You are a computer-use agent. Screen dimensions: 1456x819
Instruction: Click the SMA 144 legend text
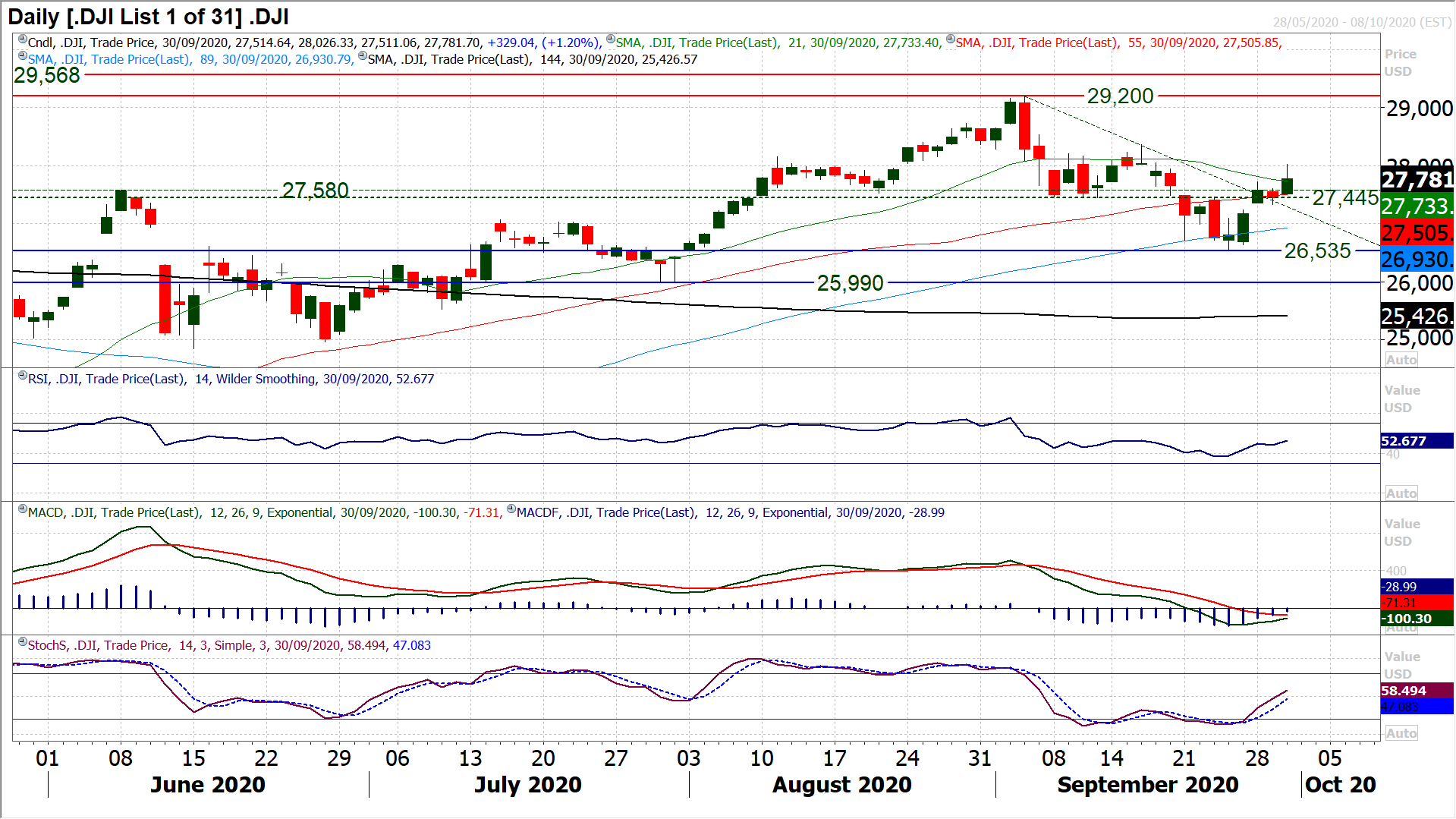click(x=533, y=59)
